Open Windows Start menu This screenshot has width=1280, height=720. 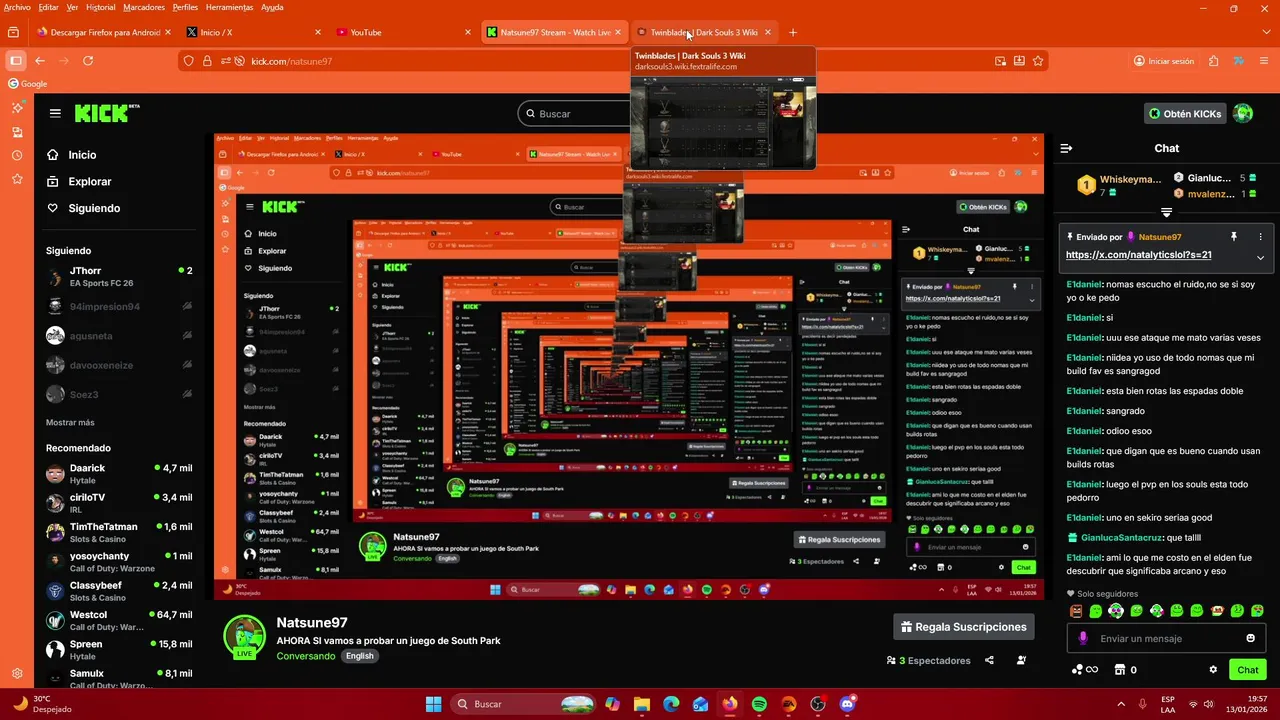tap(433, 704)
